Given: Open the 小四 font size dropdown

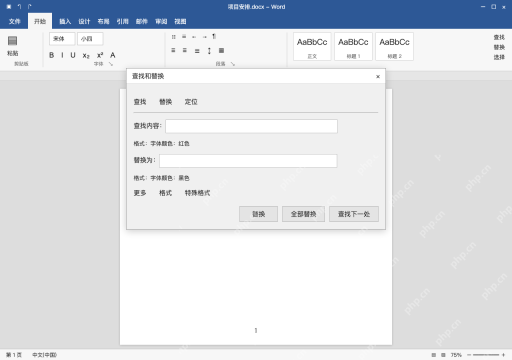Looking at the screenshot, I should (90, 39).
